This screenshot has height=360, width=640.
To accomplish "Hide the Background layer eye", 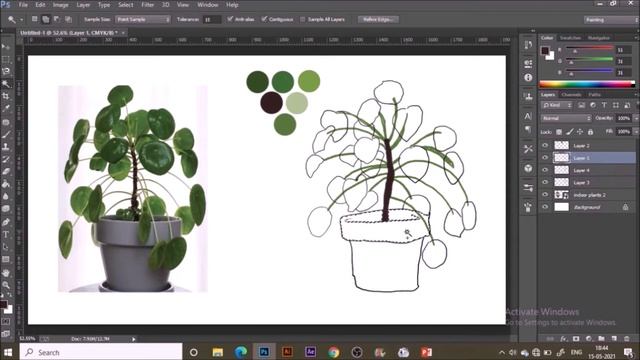I will tap(545, 207).
